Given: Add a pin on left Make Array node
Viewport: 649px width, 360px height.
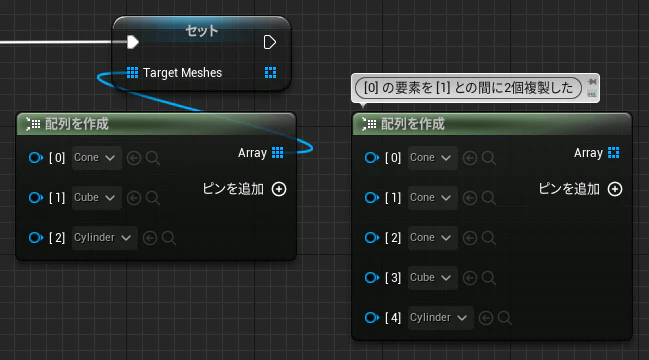Looking at the screenshot, I should coord(279,189).
